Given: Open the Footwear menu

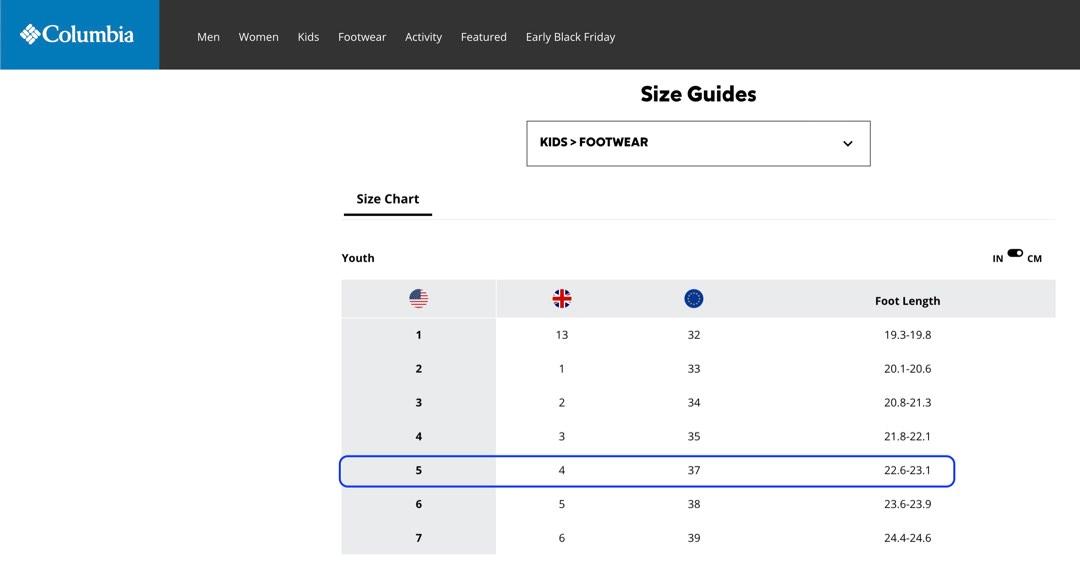Looking at the screenshot, I should coord(362,37).
